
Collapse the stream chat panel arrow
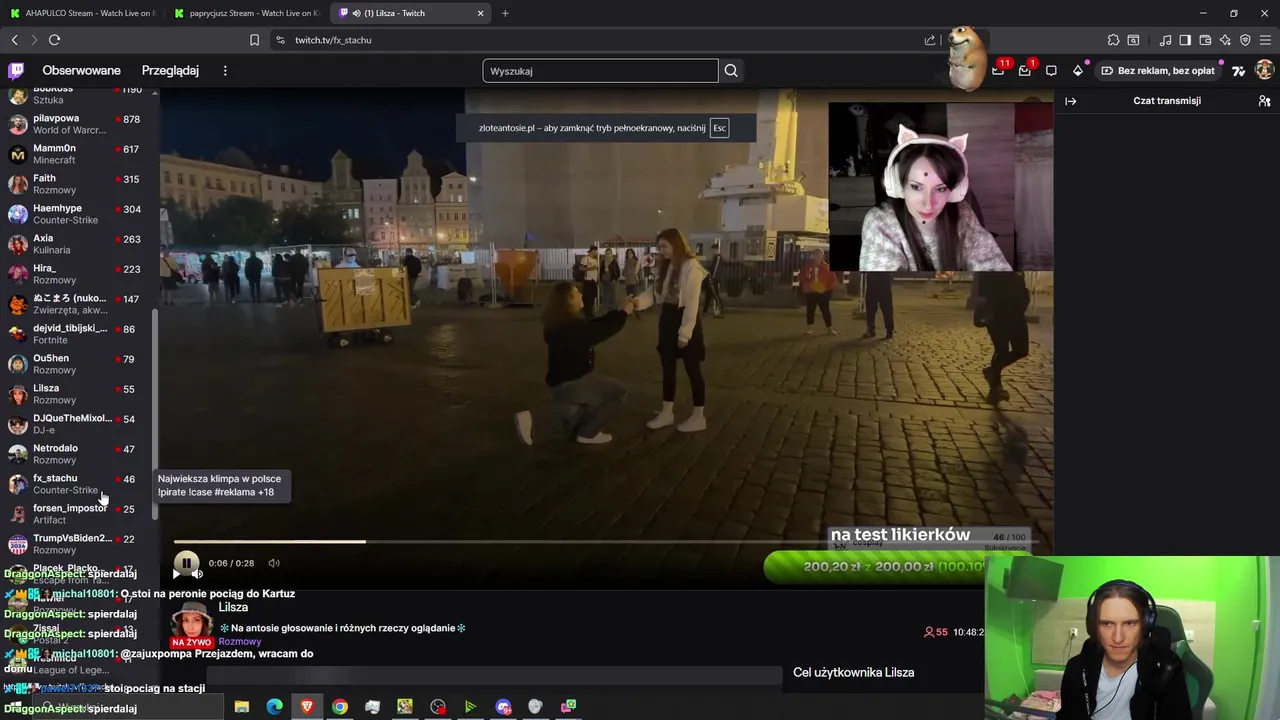(x=1071, y=101)
